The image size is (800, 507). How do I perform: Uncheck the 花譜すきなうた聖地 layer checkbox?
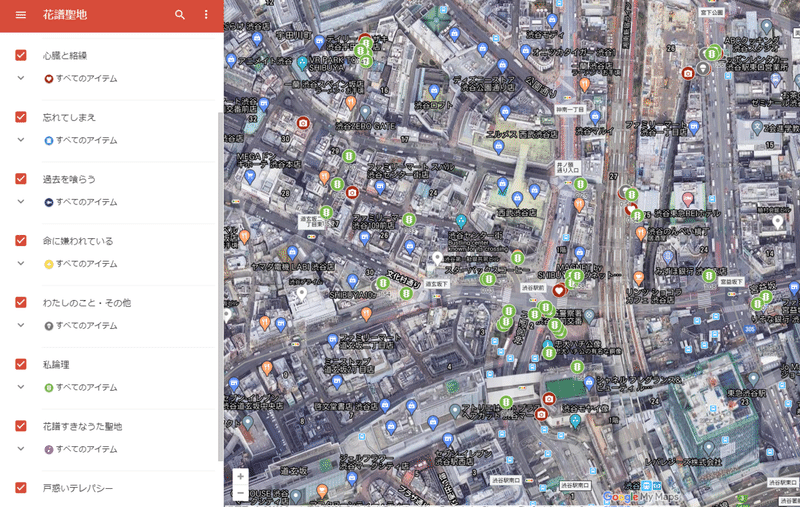click(20, 425)
